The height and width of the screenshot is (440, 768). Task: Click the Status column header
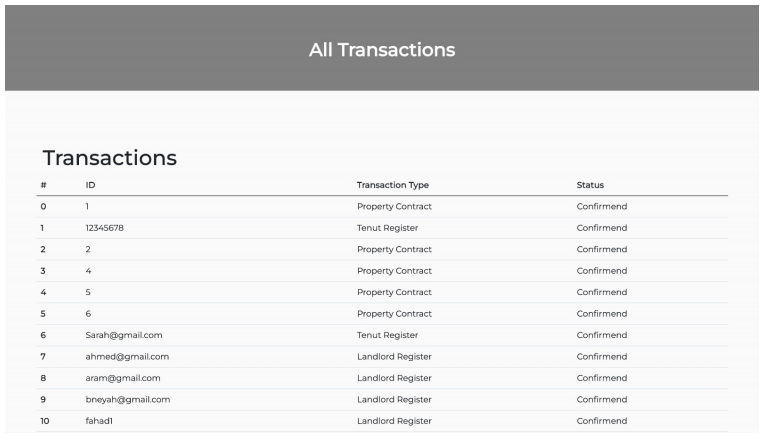(590, 185)
